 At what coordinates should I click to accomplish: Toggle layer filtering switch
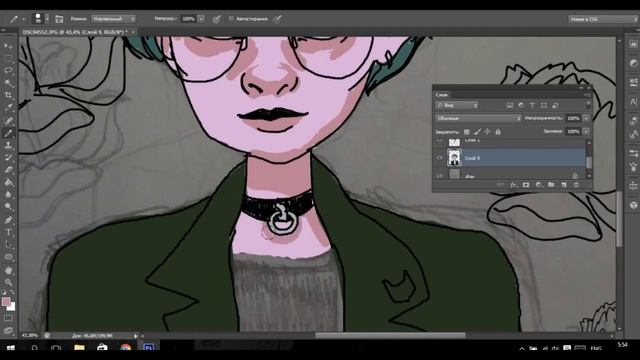[x=588, y=105]
